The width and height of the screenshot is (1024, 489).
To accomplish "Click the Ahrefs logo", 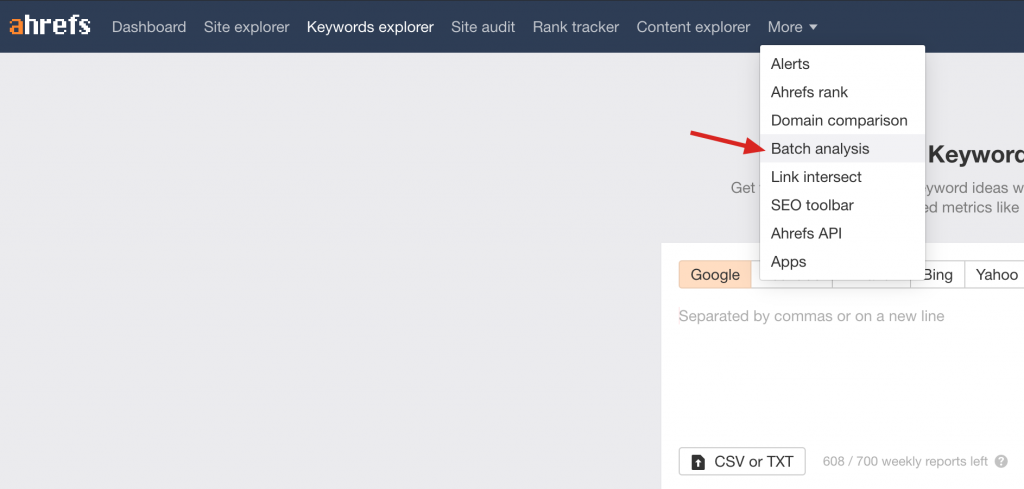I will (51, 27).
